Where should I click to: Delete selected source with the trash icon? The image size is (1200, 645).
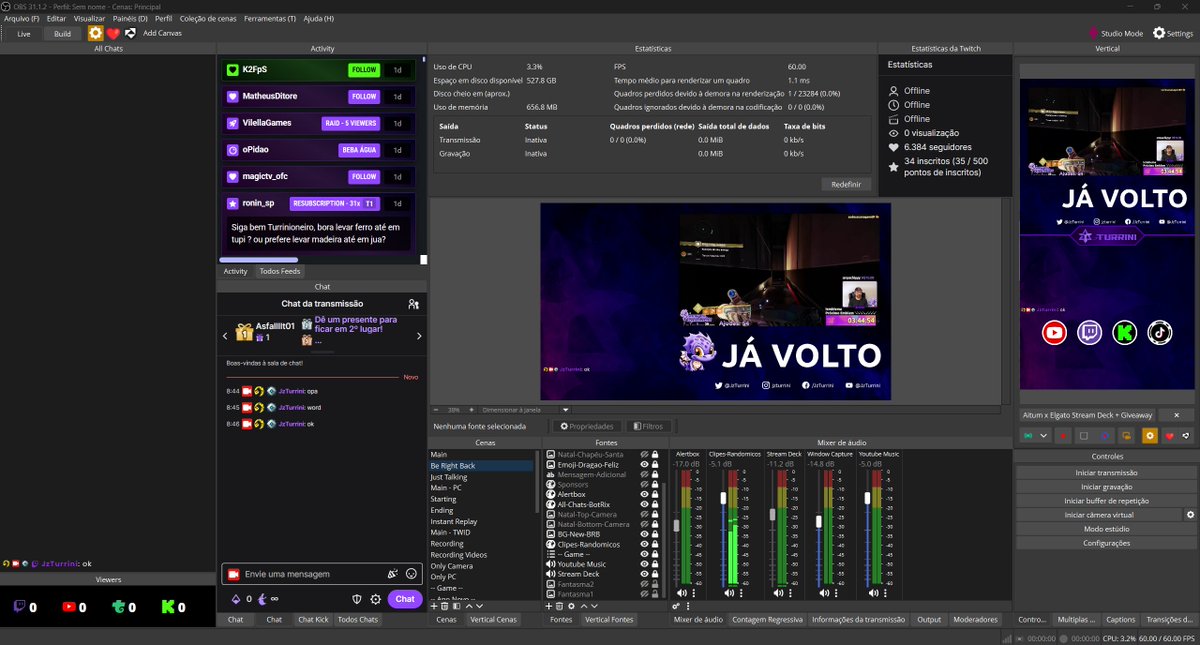click(560, 605)
